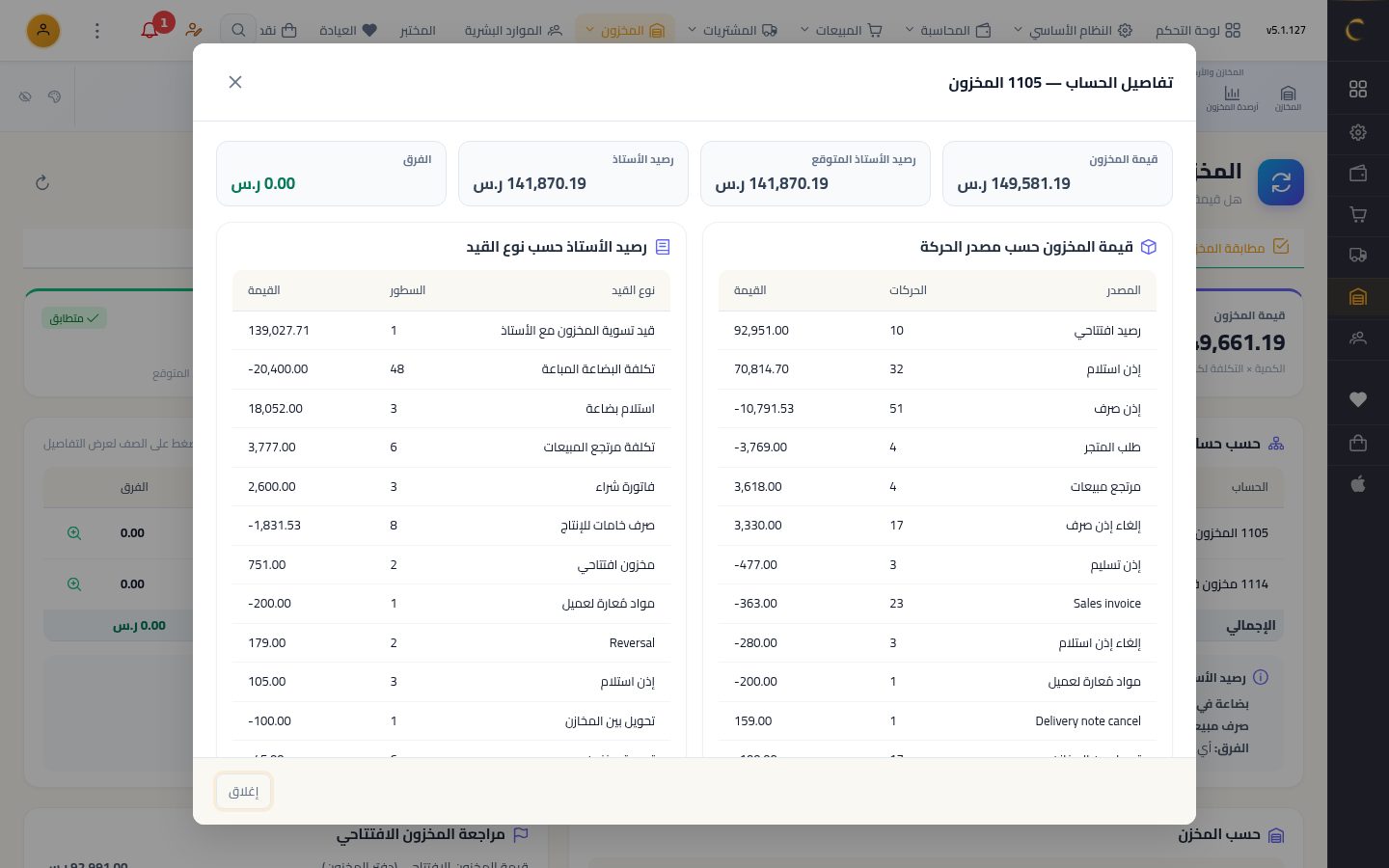Click the أرصدة المخزون toolbar item
1389x868 pixels.
click(x=1232, y=98)
